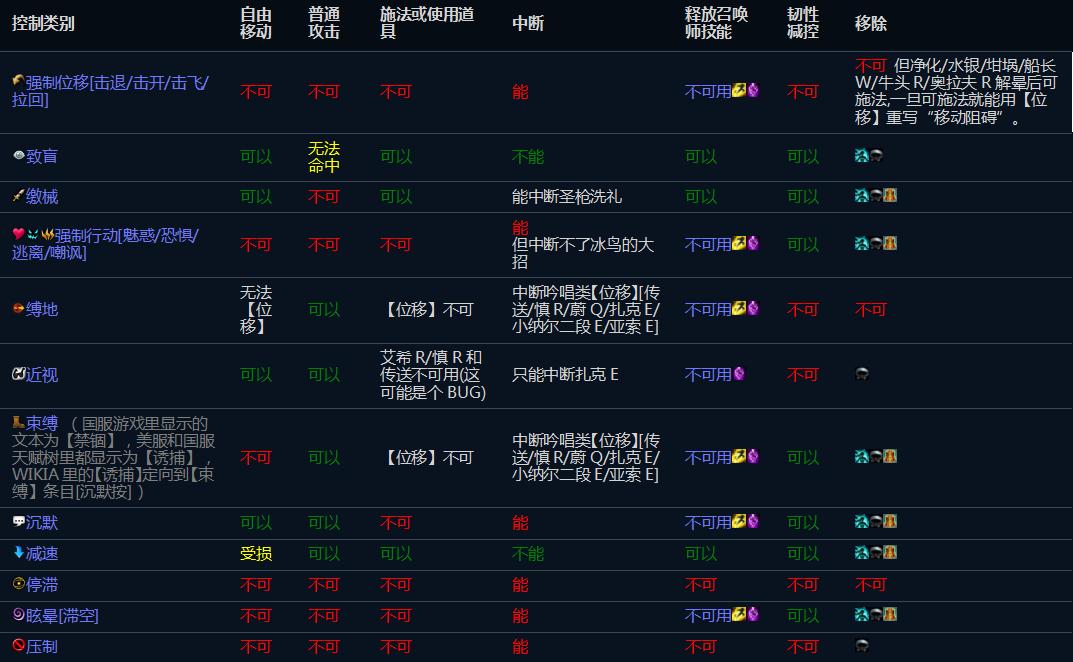
Task: Open the 缴械 link
Action: point(42,197)
